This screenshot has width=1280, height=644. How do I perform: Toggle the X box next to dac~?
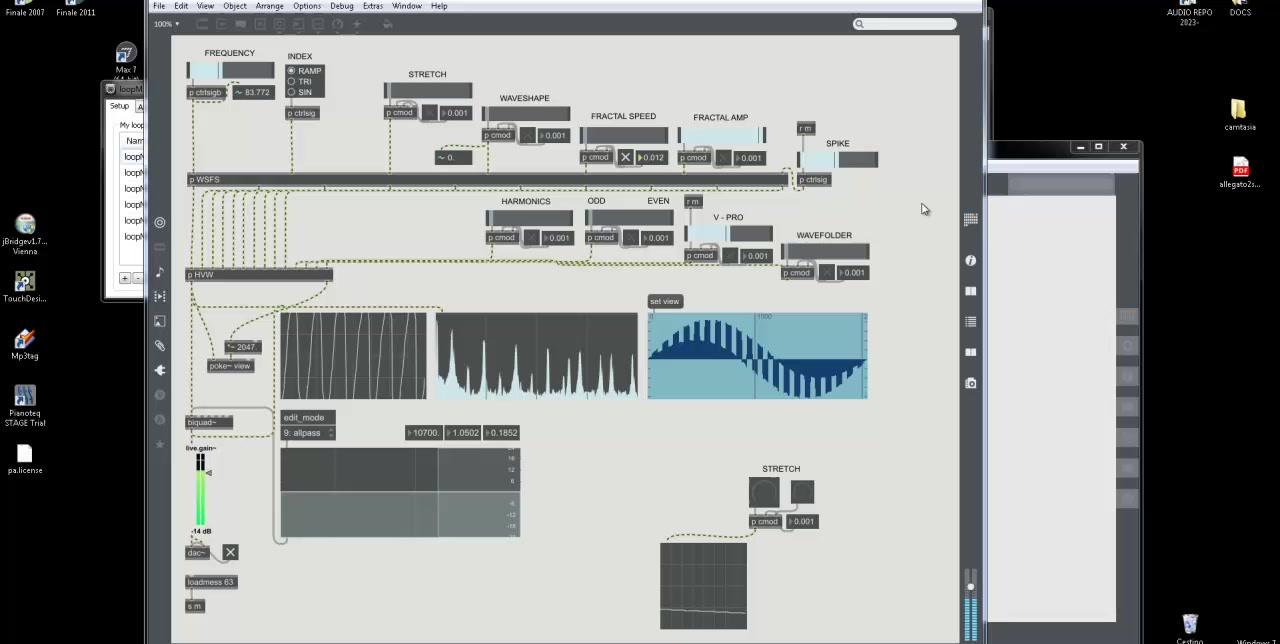tap(230, 552)
